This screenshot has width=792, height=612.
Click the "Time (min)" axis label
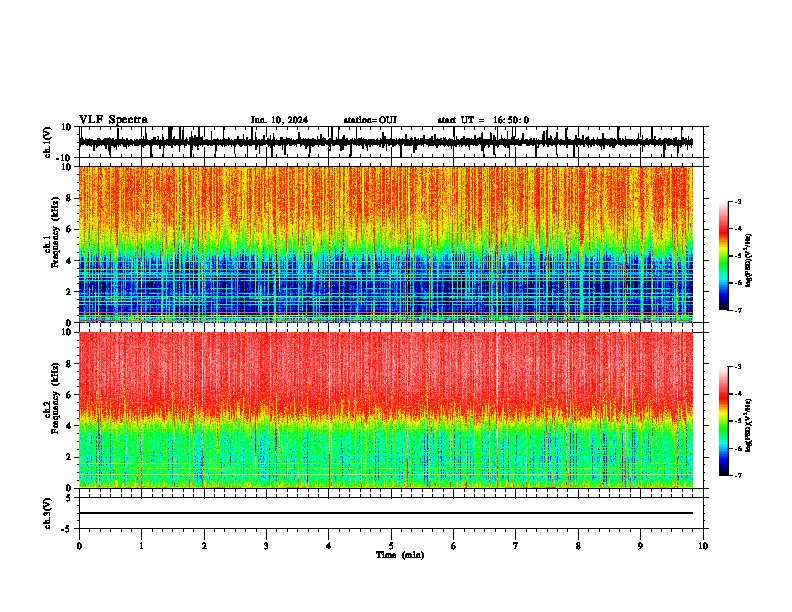click(x=400, y=555)
